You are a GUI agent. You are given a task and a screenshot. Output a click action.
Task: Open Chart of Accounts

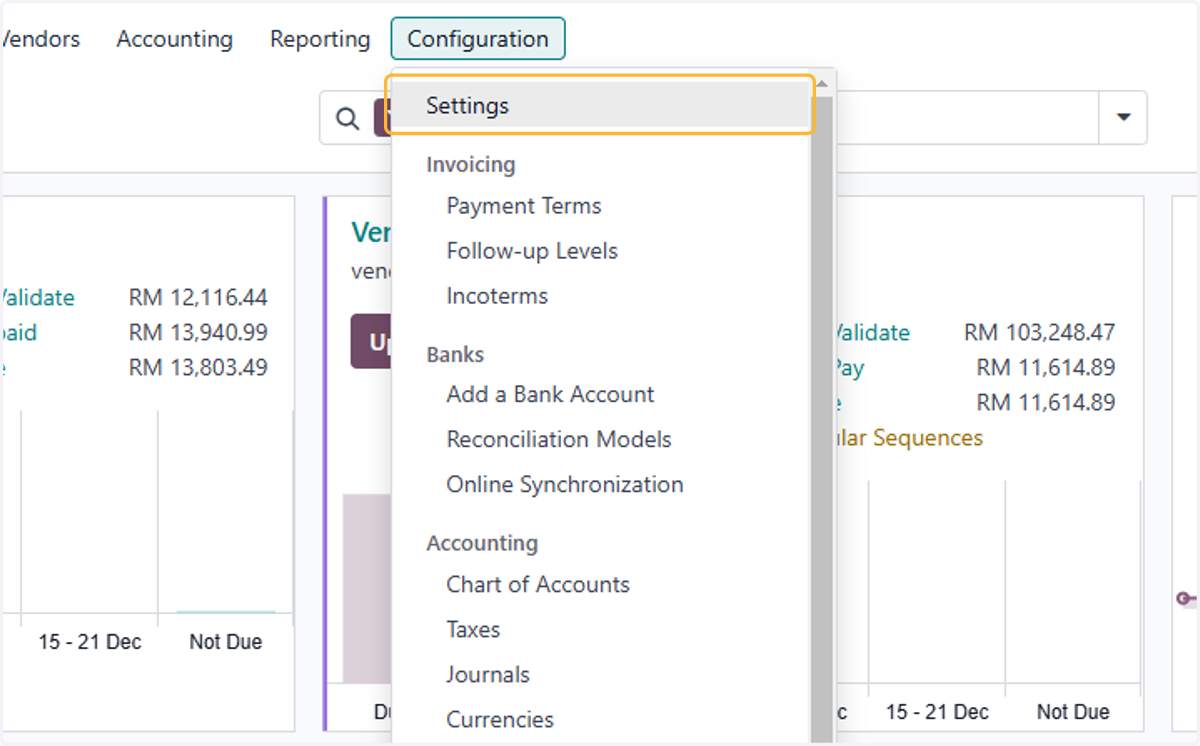(x=538, y=584)
